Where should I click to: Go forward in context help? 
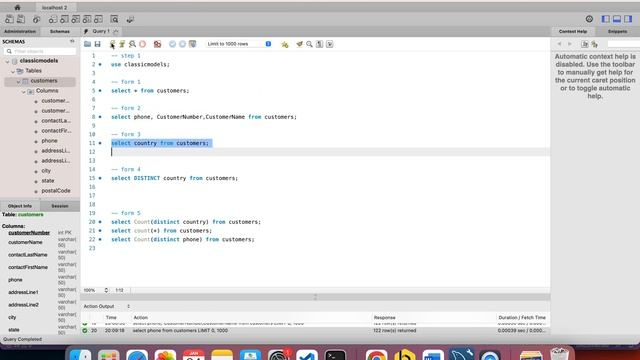pos(570,44)
